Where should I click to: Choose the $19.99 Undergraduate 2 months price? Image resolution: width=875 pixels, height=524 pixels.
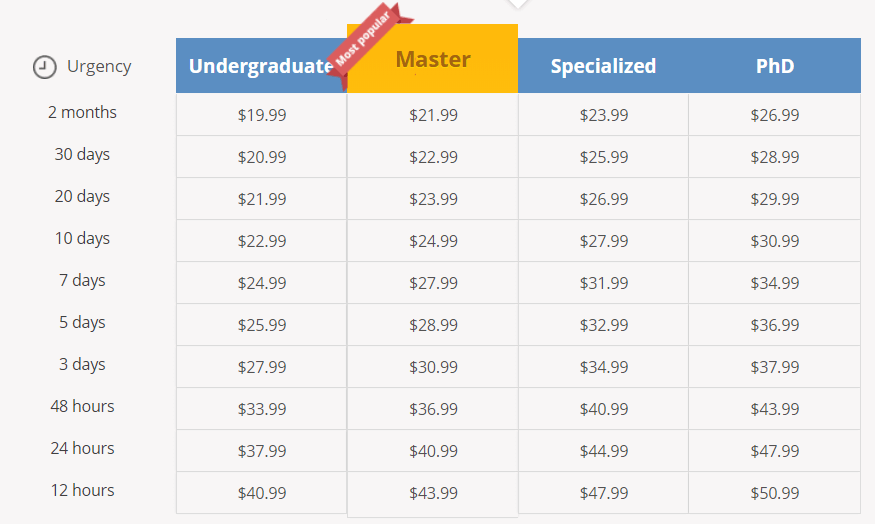tap(262, 114)
